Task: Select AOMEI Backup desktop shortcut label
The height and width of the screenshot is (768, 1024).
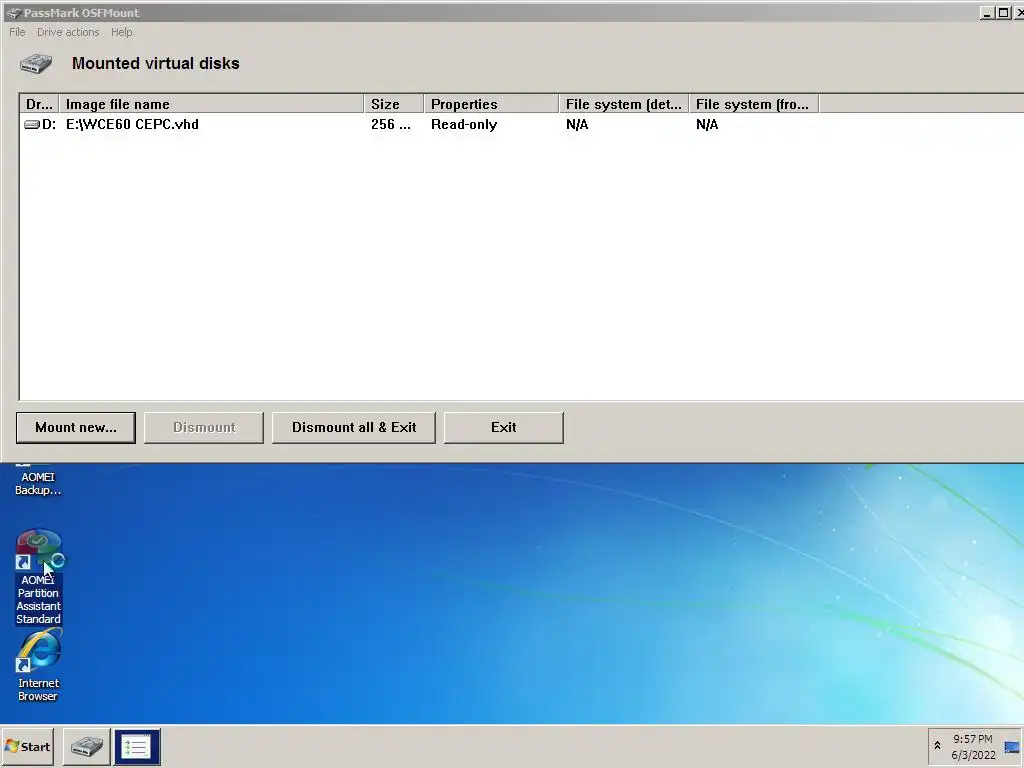Action: pos(38,483)
